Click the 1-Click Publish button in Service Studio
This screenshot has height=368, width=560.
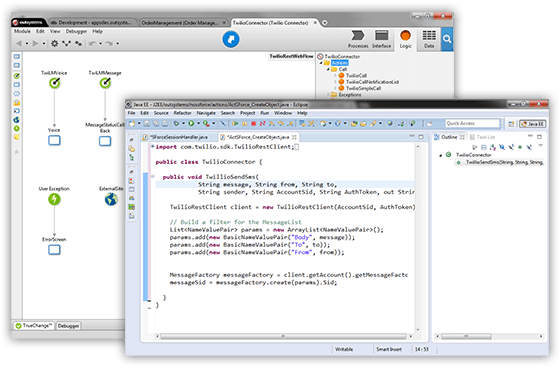(x=231, y=39)
